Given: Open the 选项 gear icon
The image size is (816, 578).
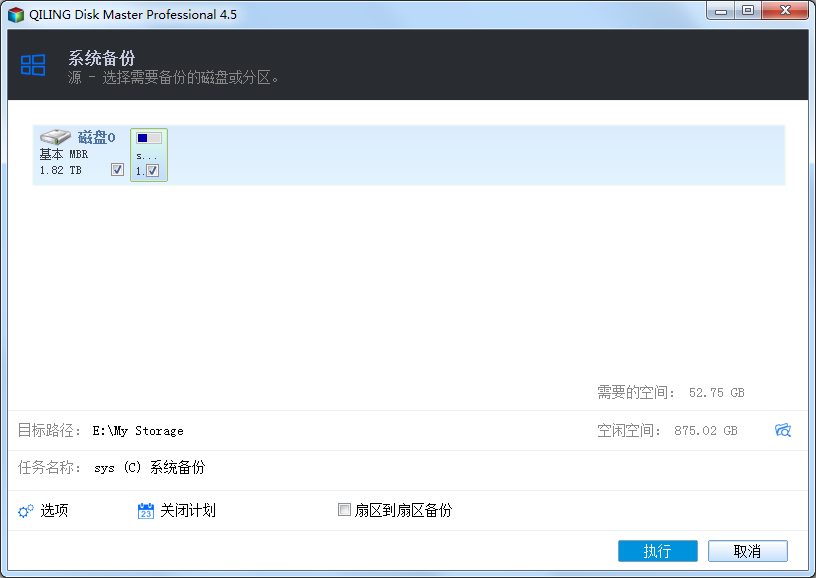Looking at the screenshot, I should pyautogui.click(x=26, y=511).
